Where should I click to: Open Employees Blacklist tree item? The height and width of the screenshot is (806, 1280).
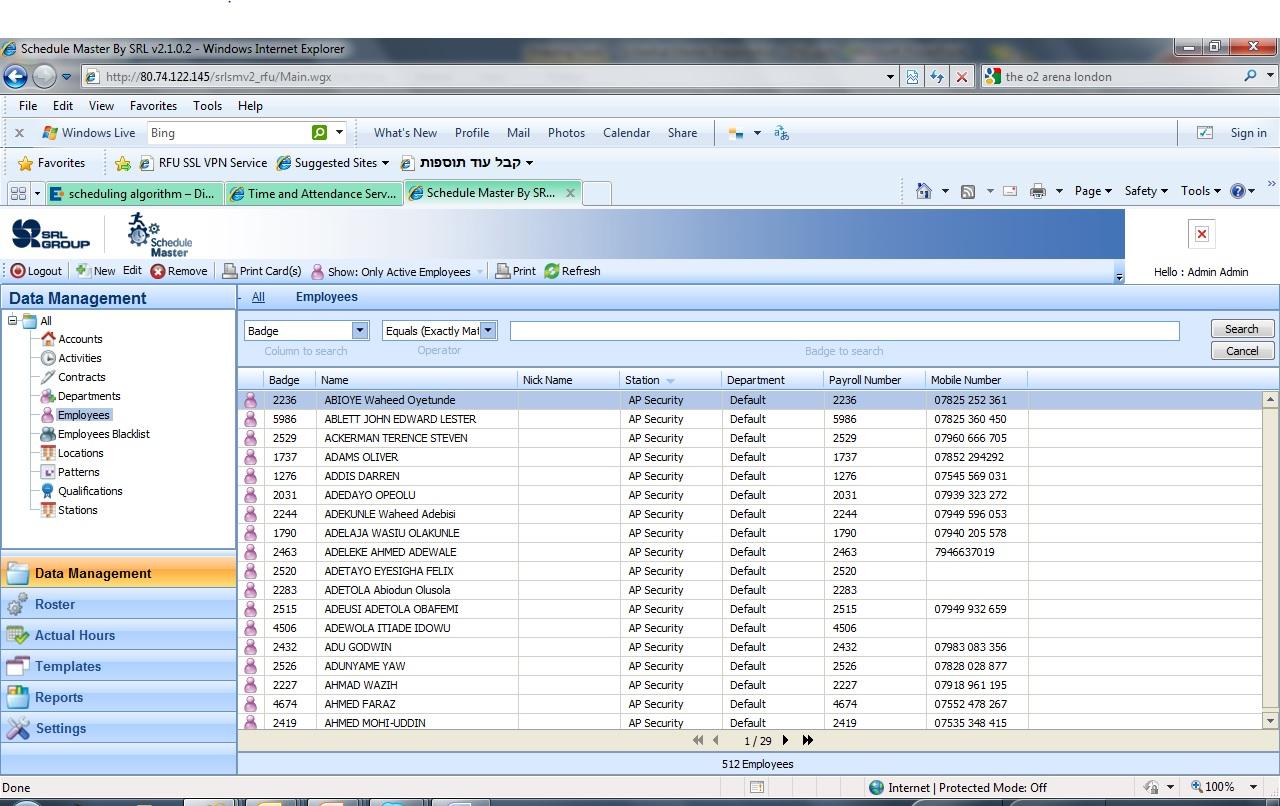pos(104,434)
